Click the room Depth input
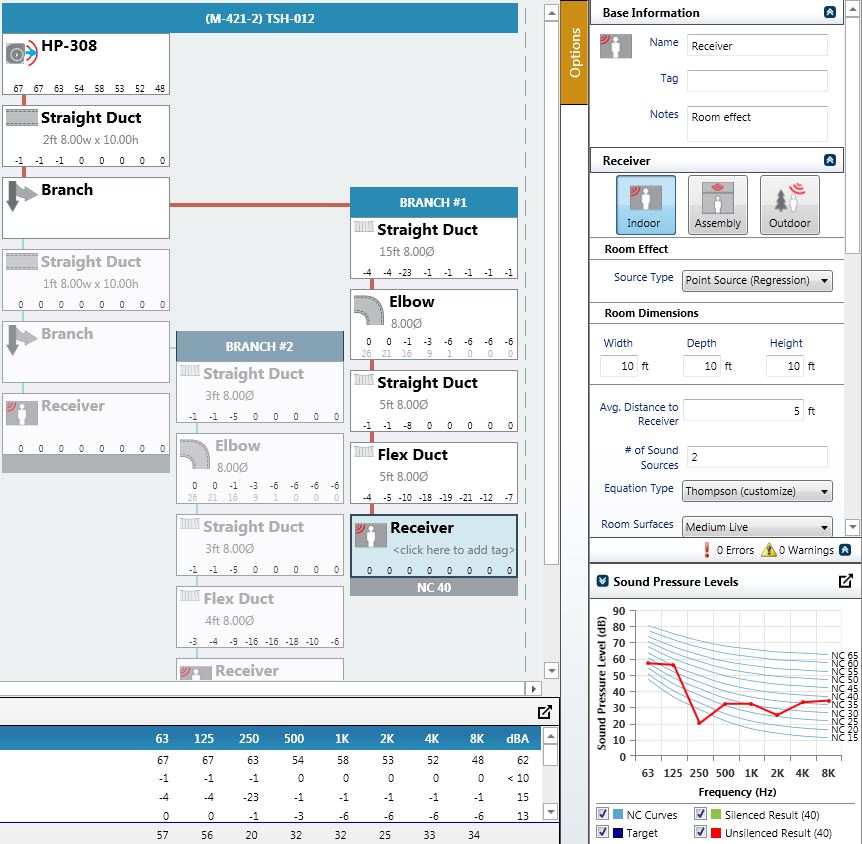The image size is (862, 844). coord(701,366)
